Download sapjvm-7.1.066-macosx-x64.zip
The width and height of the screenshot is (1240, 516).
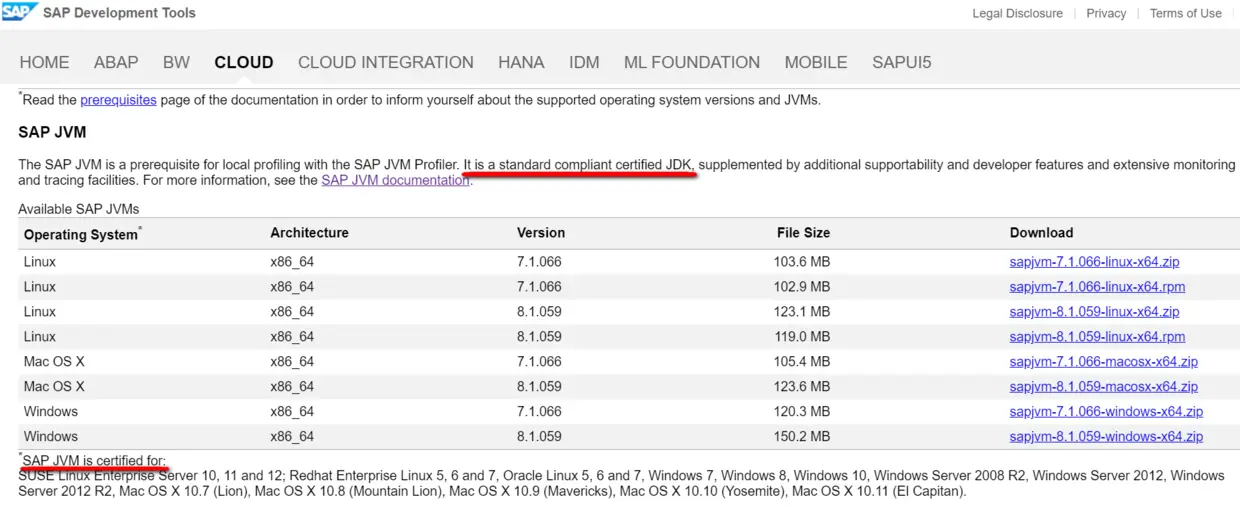(1103, 362)
